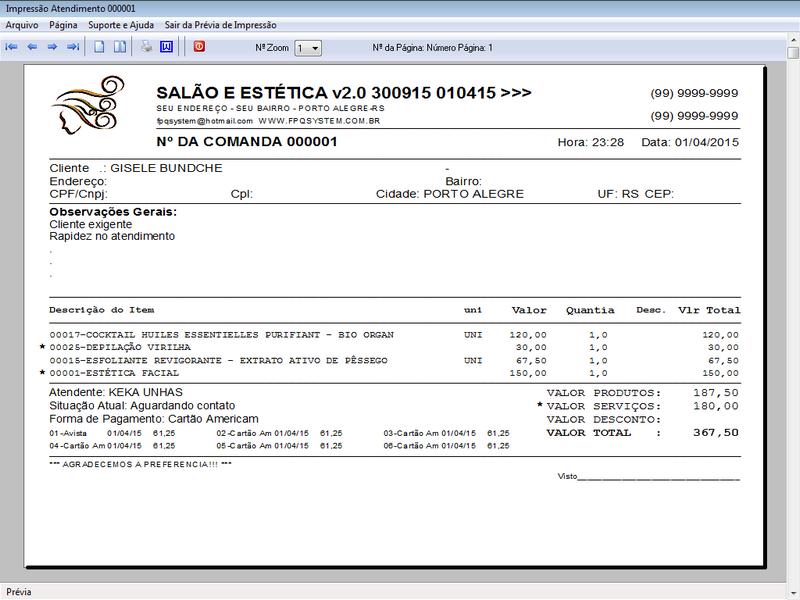This screenshot has width=800, height=600.
Task: Click 'VALOR SERVIÇOS:' label
Action: pyautogui.click(x=604, y=406)
